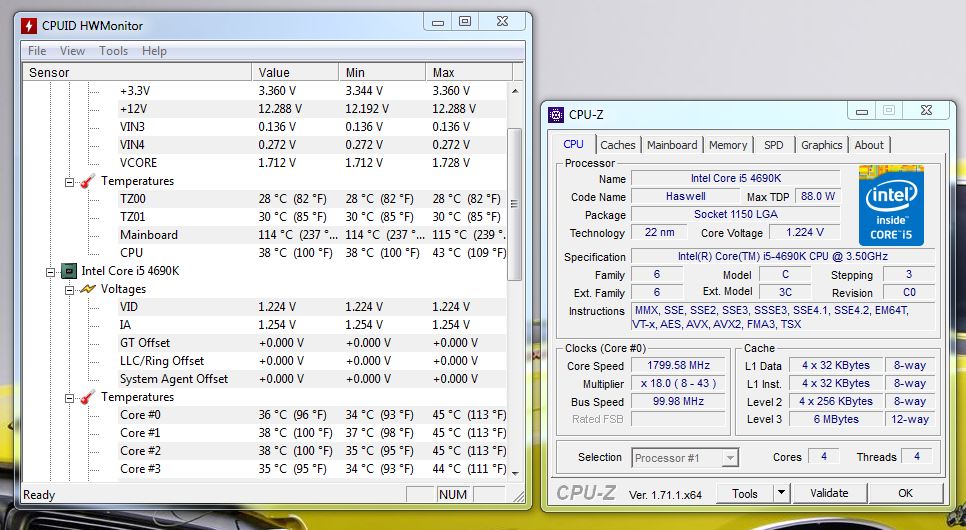
Task: Click the Level 3 6 MBytes cache field
Action: point(836,419)
